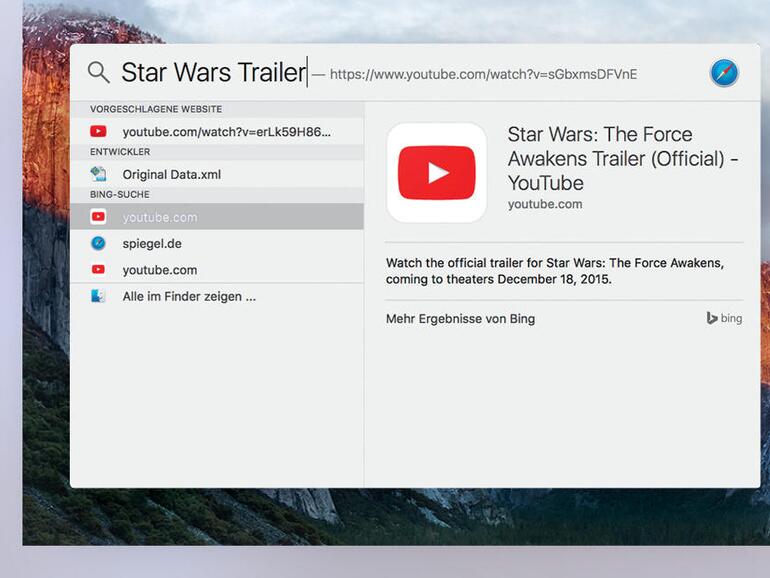The image size is (770, 578).
Task: Select 'Alle im Finder zeigen ...'
Action: (x=217, y=296)
